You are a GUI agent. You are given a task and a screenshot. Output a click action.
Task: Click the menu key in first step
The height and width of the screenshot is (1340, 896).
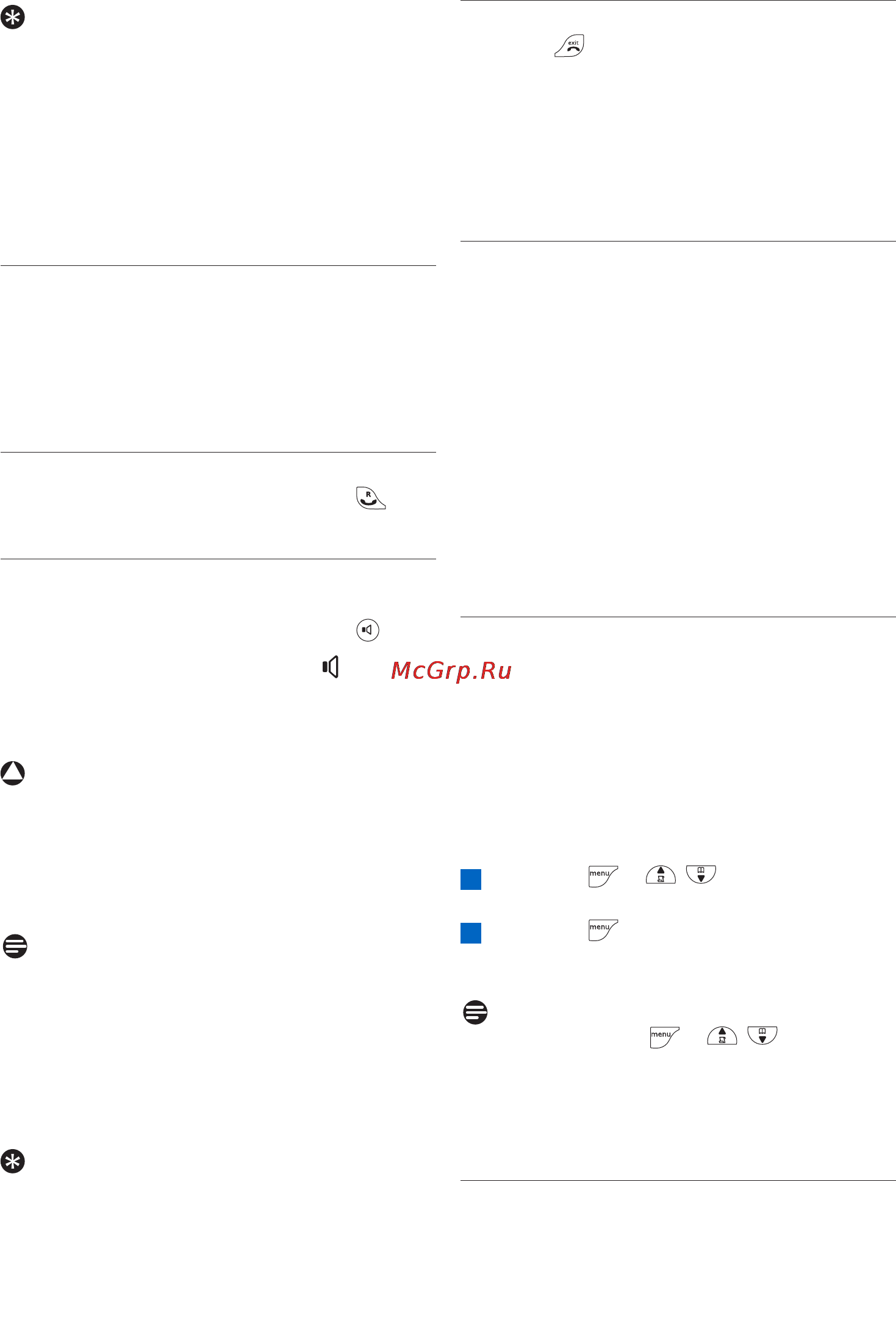coord(603,876)
